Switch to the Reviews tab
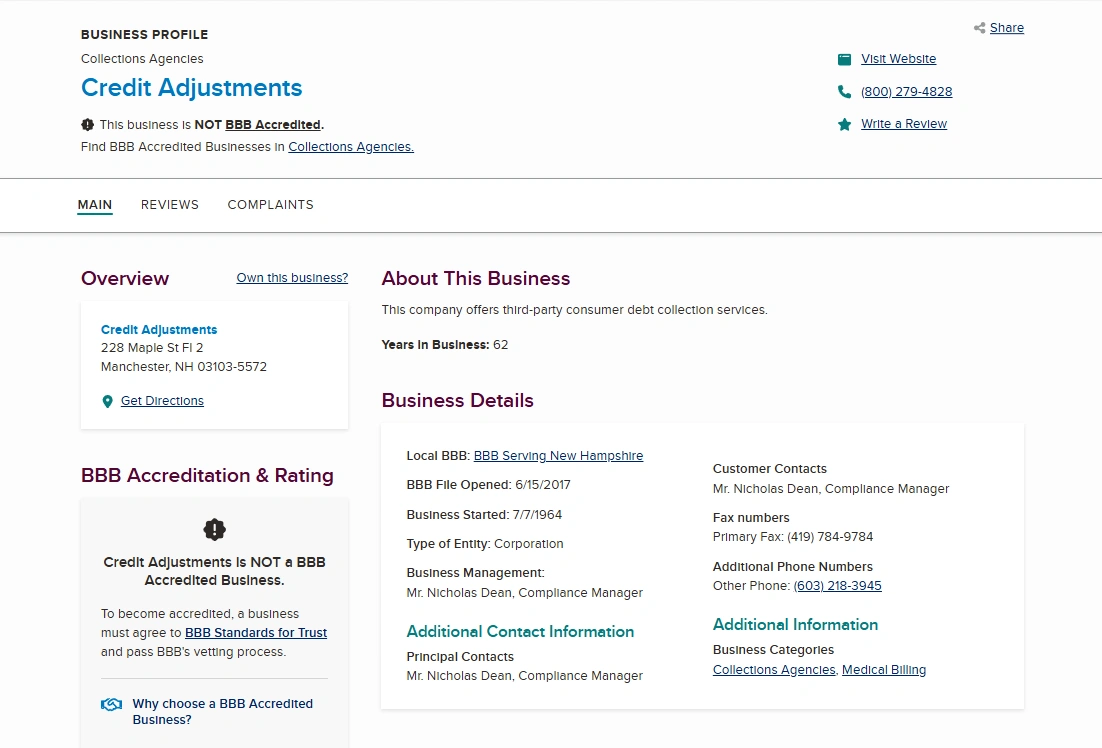Screen dimensions: 1102x748 click(169, 205)
